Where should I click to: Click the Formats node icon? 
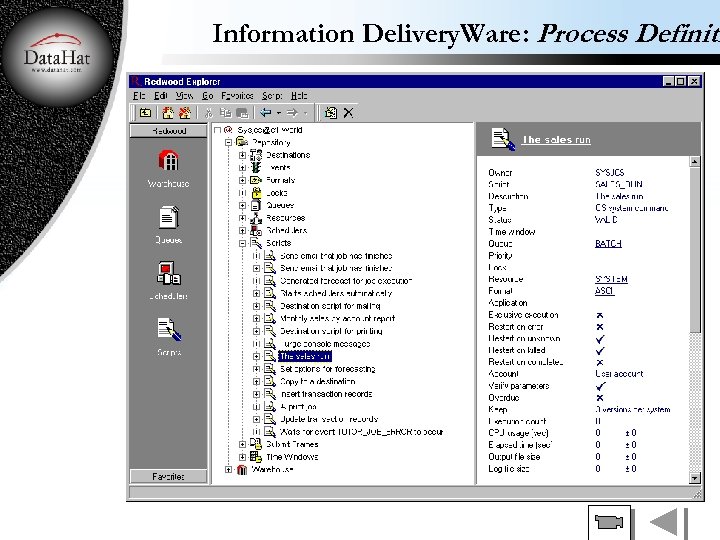coord(256,180)
